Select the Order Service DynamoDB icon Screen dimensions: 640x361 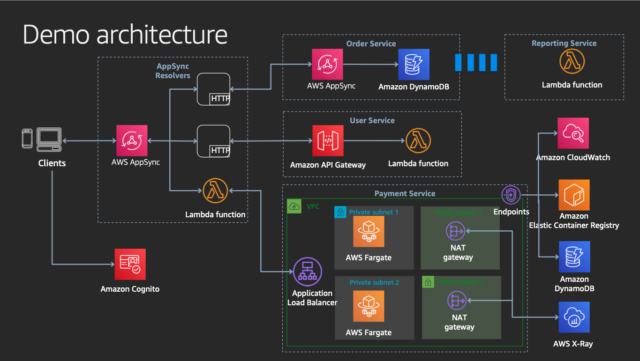click(413, 64)
